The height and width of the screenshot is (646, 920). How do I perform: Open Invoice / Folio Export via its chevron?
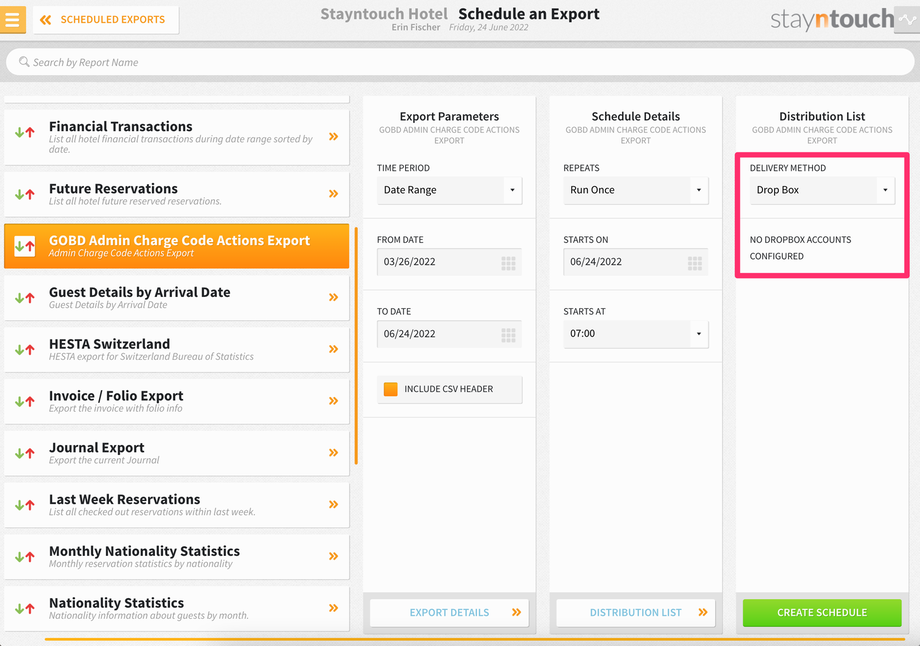point(333,401)
